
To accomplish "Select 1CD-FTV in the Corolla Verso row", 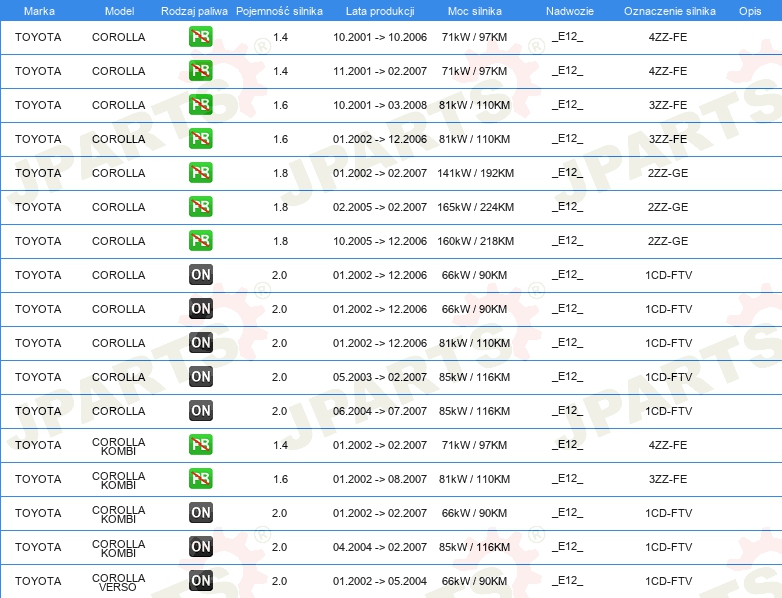I will pos(668,581).
